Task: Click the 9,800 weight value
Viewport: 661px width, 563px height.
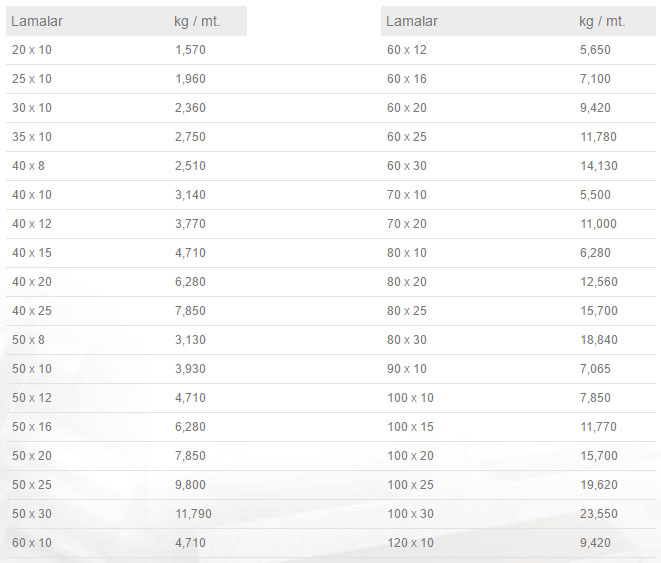Action: [190, 485]
